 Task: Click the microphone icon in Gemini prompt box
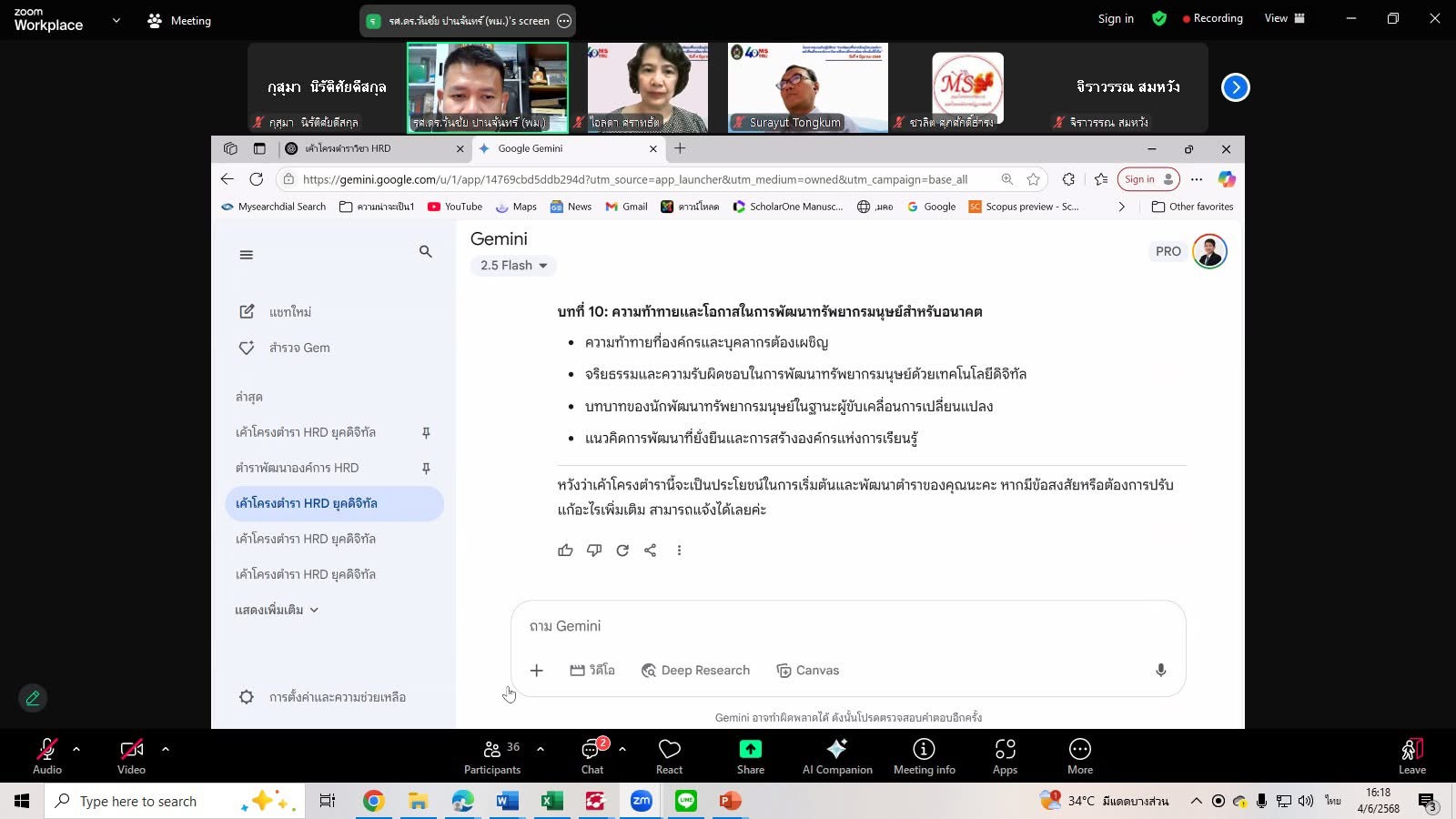coord(1160,671)
